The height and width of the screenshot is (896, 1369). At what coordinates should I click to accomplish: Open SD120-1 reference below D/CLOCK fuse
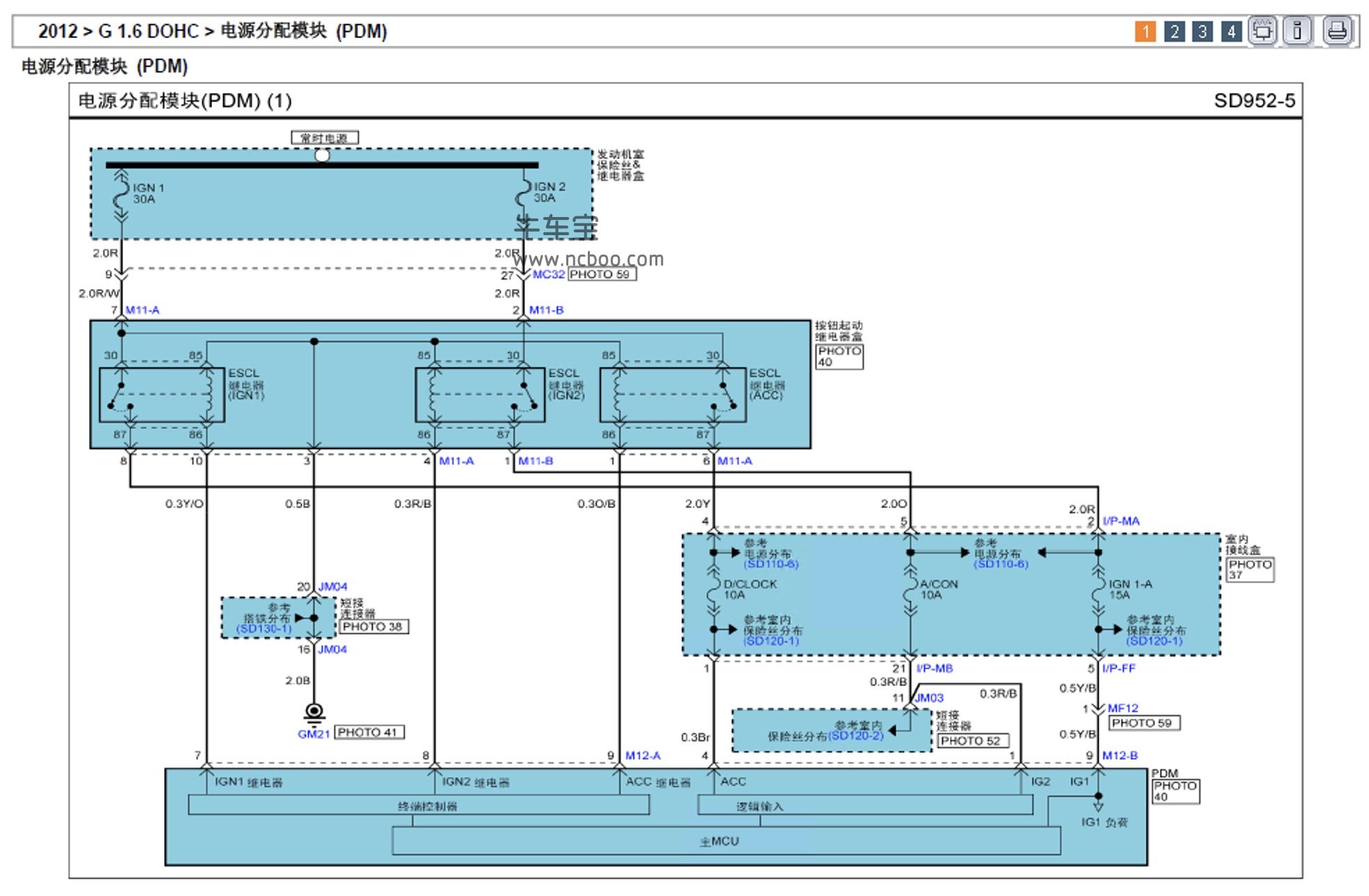[x=771, y=641]
